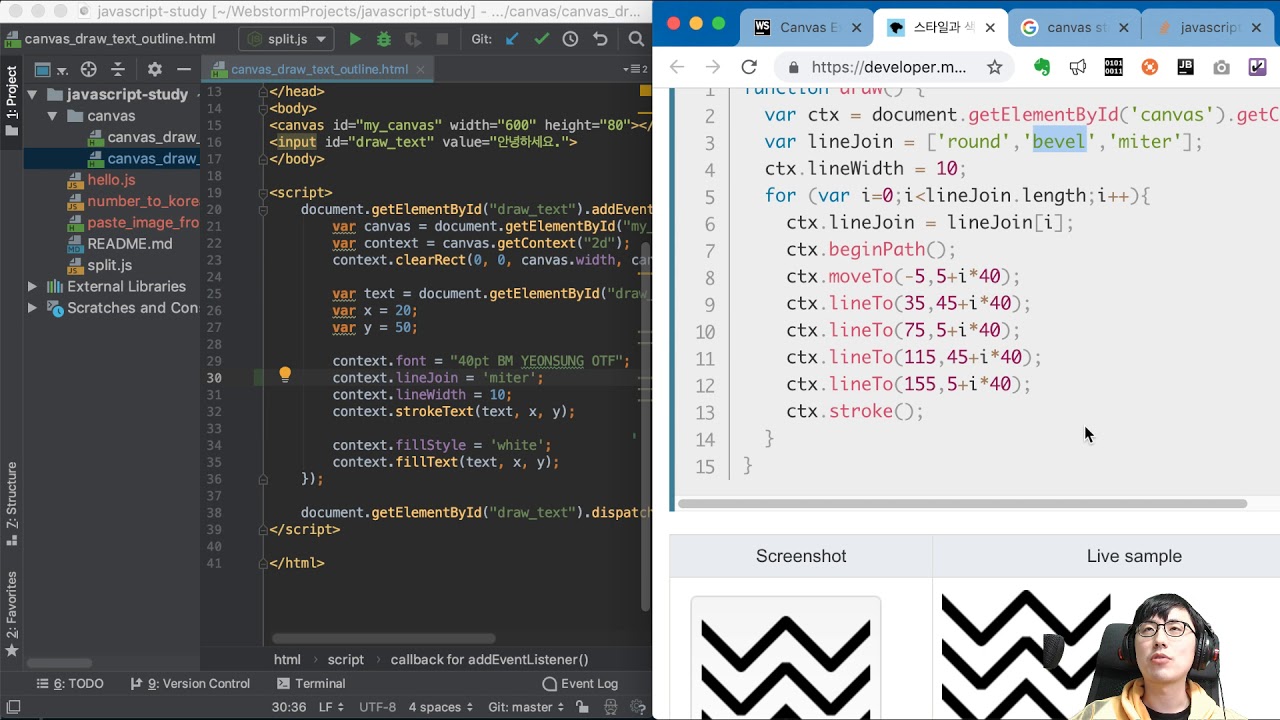
Task: Select the javascript Chrome tab
Action: [x=1210, y=27]
